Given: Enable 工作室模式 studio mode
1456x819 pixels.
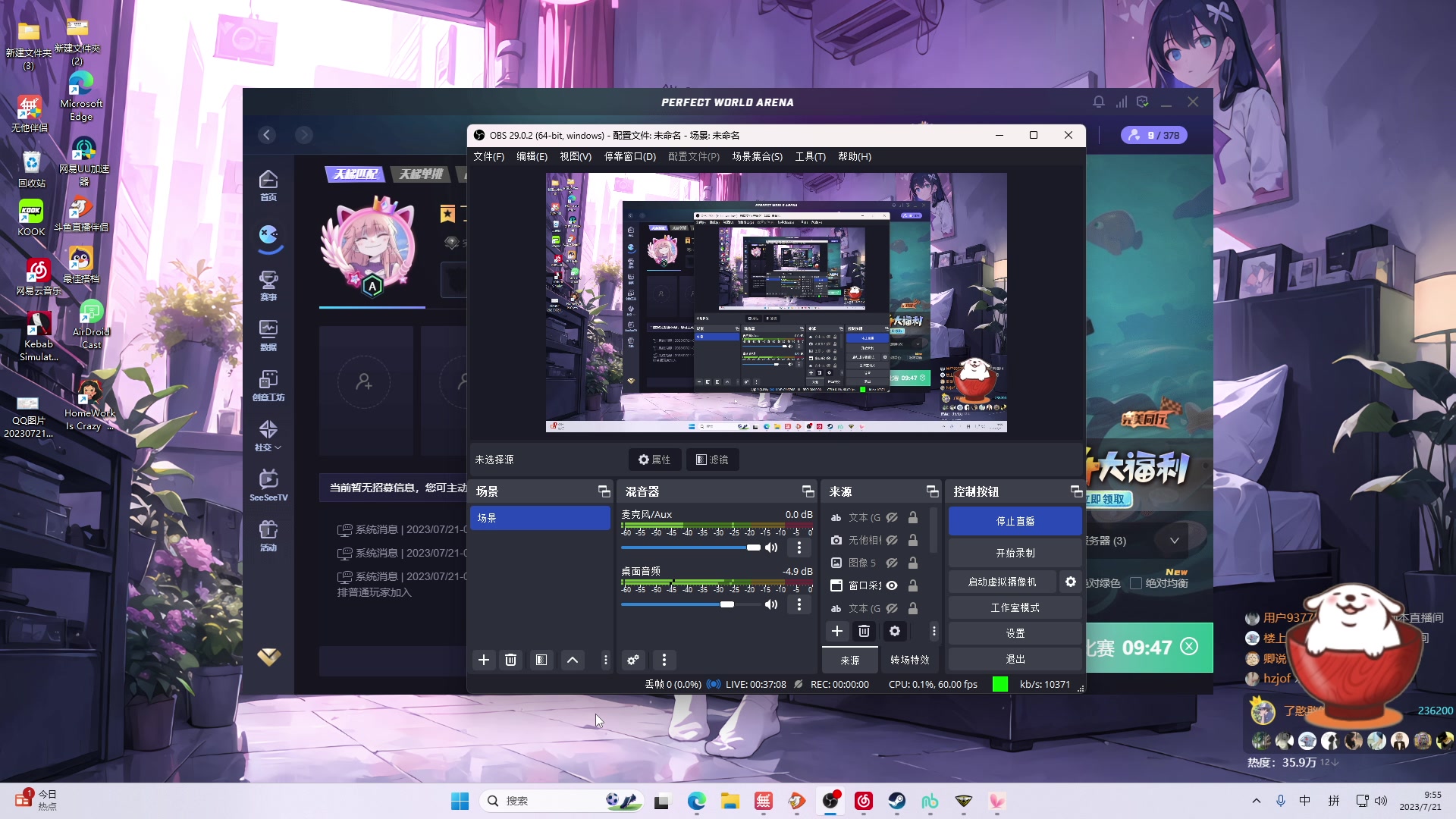Looking at the screenshot, I should point(1015,607).
